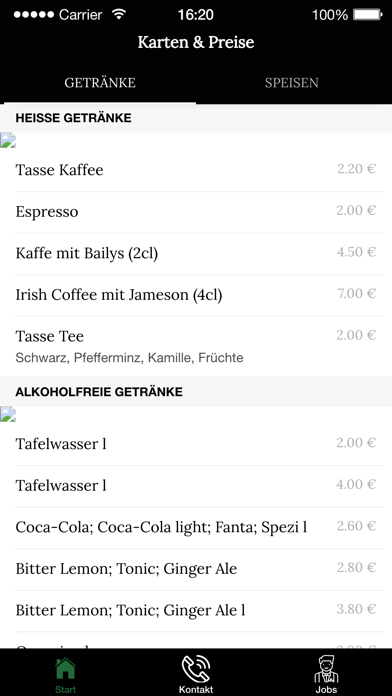392x696 pixels.
Task: Open Kontakt via phone icon
Action: point(196,670)
